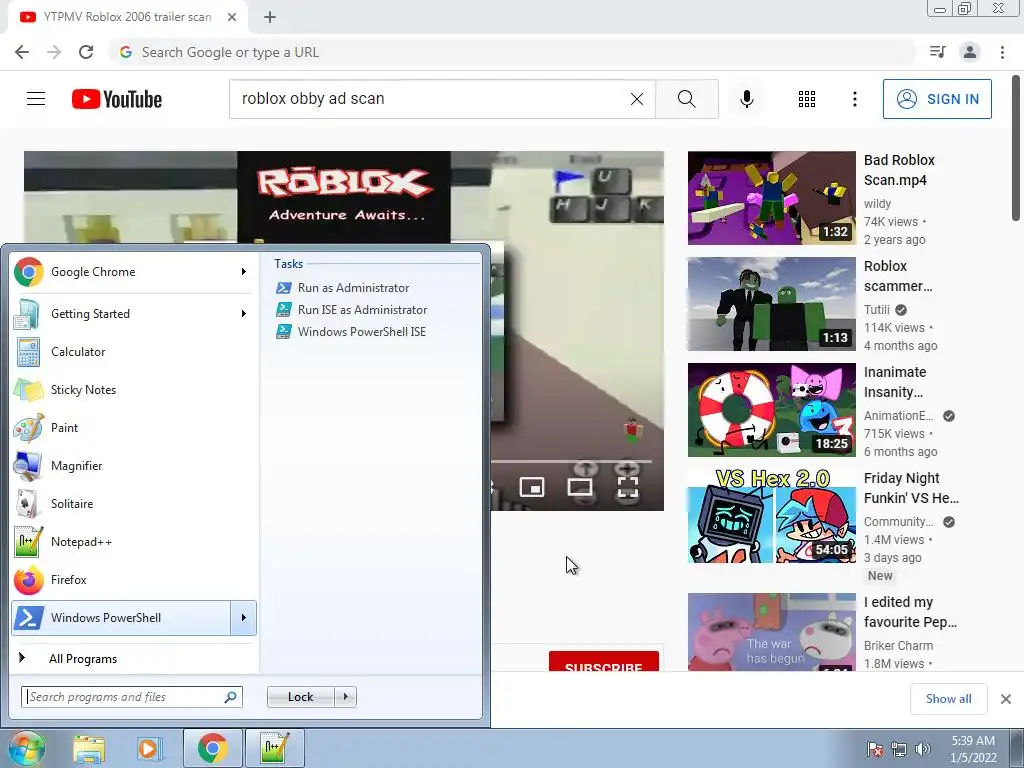This screenshot has width=1024, height=768.
Task: Open Windows Explorer from taskbar
Action: tap(89, 749)
